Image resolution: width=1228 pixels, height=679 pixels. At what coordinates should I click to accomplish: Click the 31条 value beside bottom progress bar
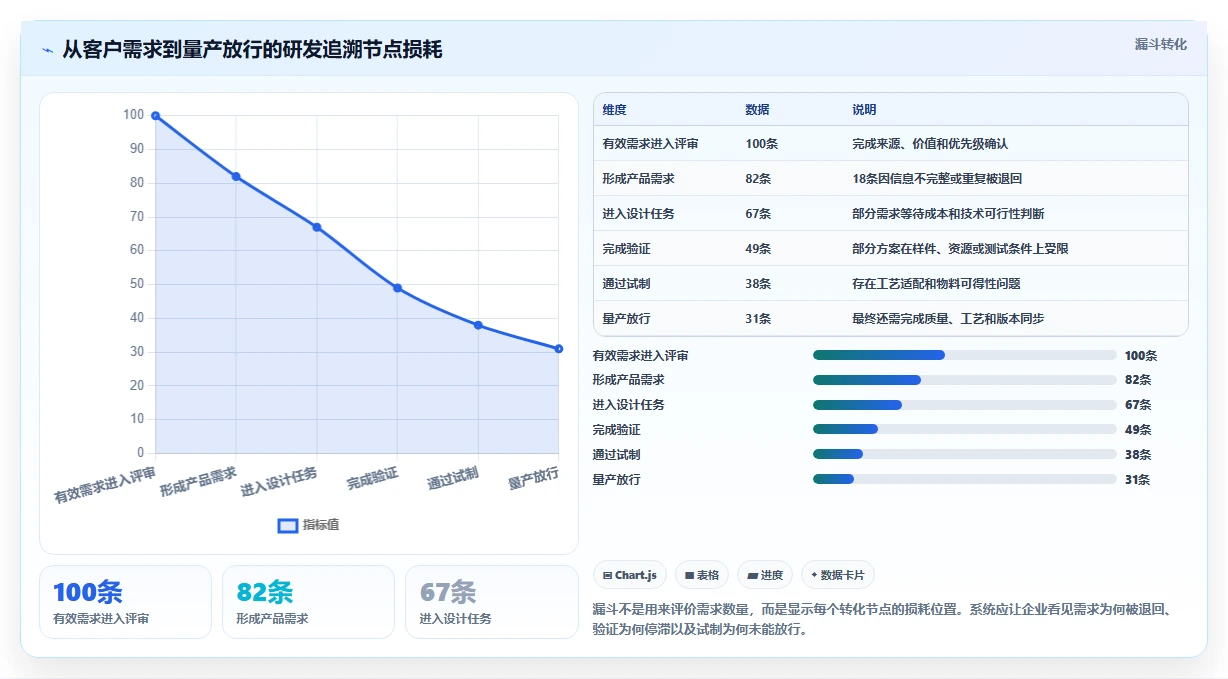click(x=1138, y=480)
